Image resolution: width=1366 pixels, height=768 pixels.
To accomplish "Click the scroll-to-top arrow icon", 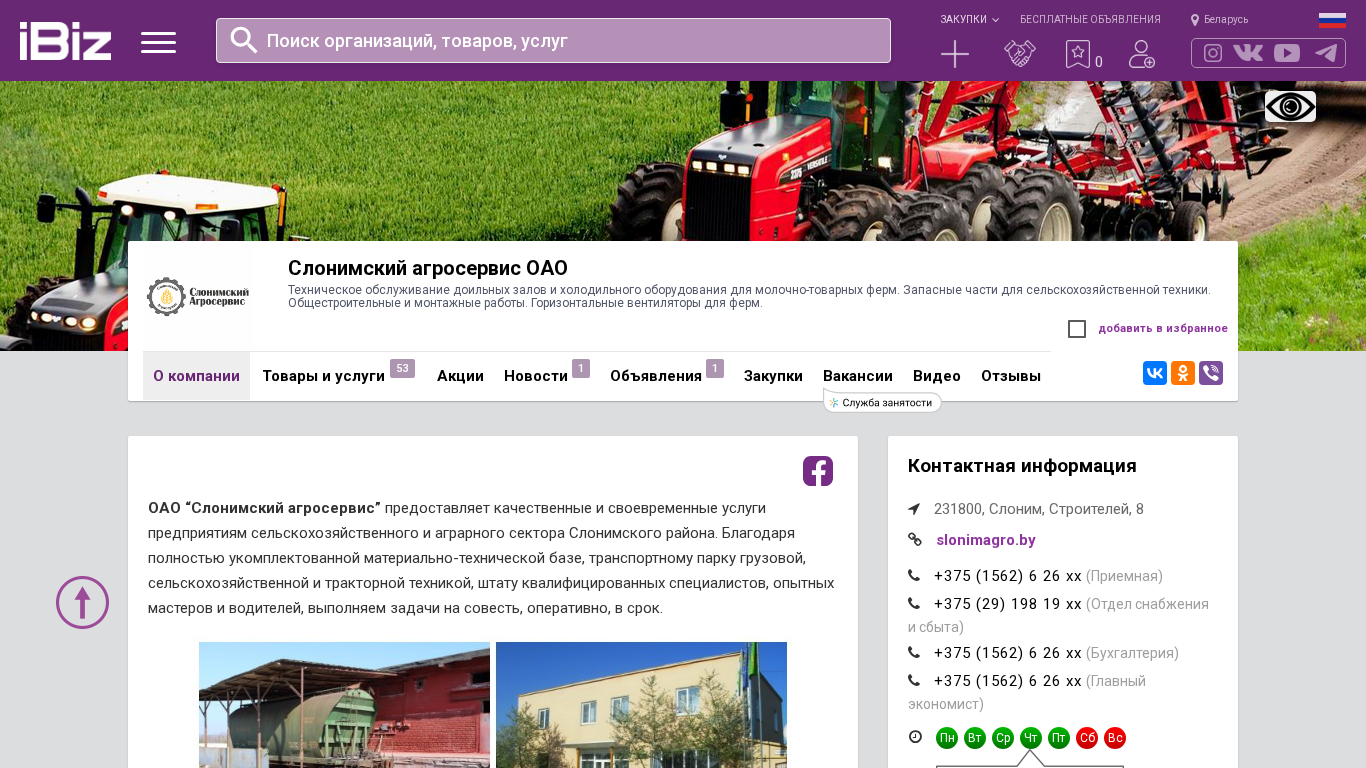I will [x=82, y=602].
